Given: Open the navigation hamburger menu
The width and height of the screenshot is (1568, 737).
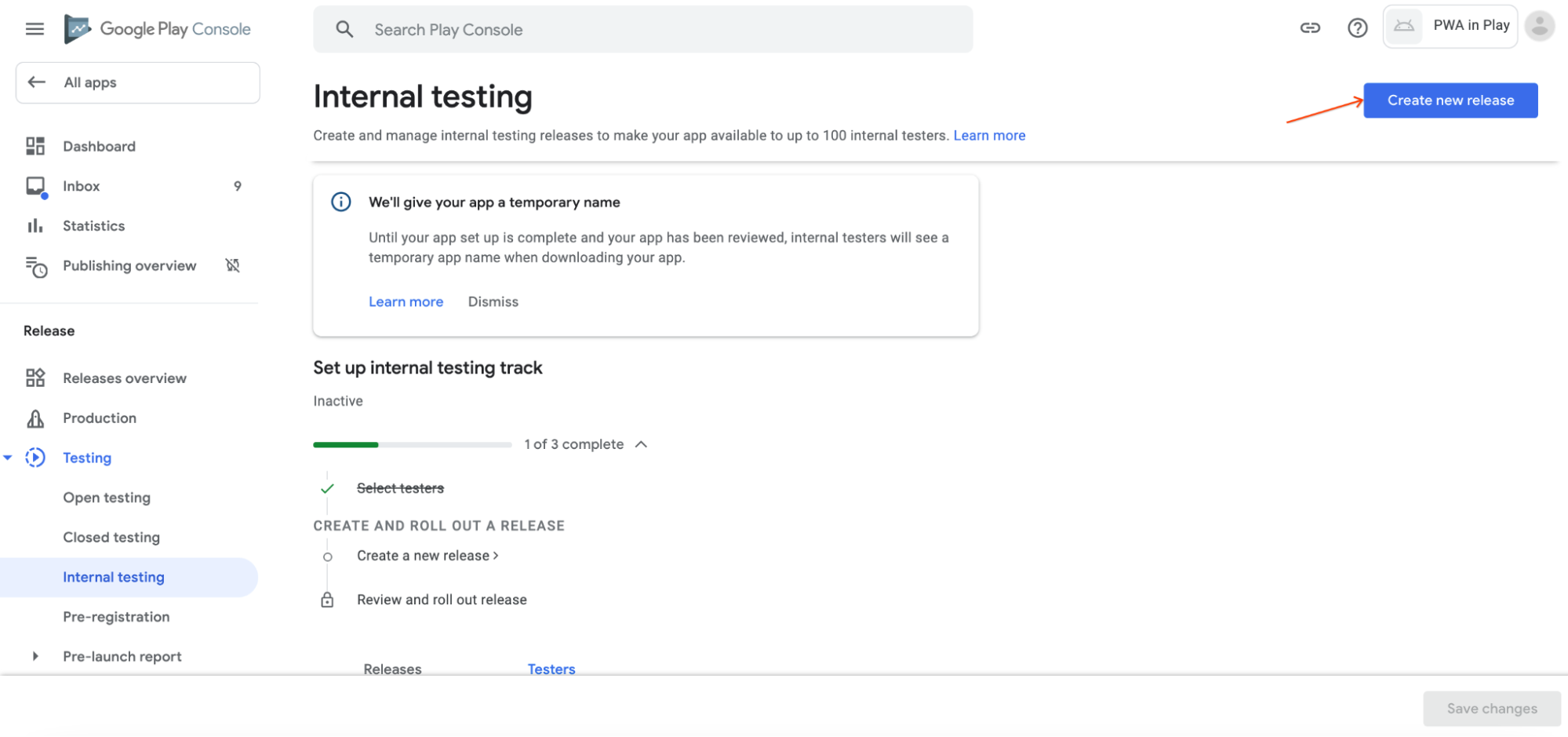Looking at the screenshot, I should (34, 28).
